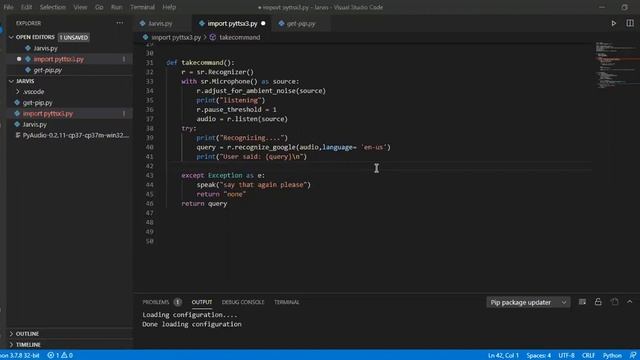Click the 1 UNSAVED badge
The height and width of the screenshot is (360, 640).
[74, 38]
